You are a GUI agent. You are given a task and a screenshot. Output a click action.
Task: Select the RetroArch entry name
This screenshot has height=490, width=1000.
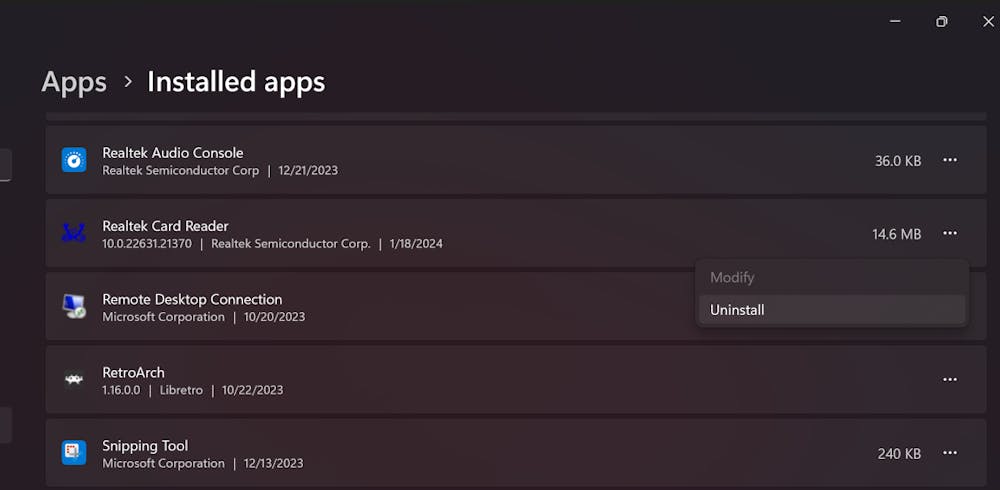tap(135, 372)
